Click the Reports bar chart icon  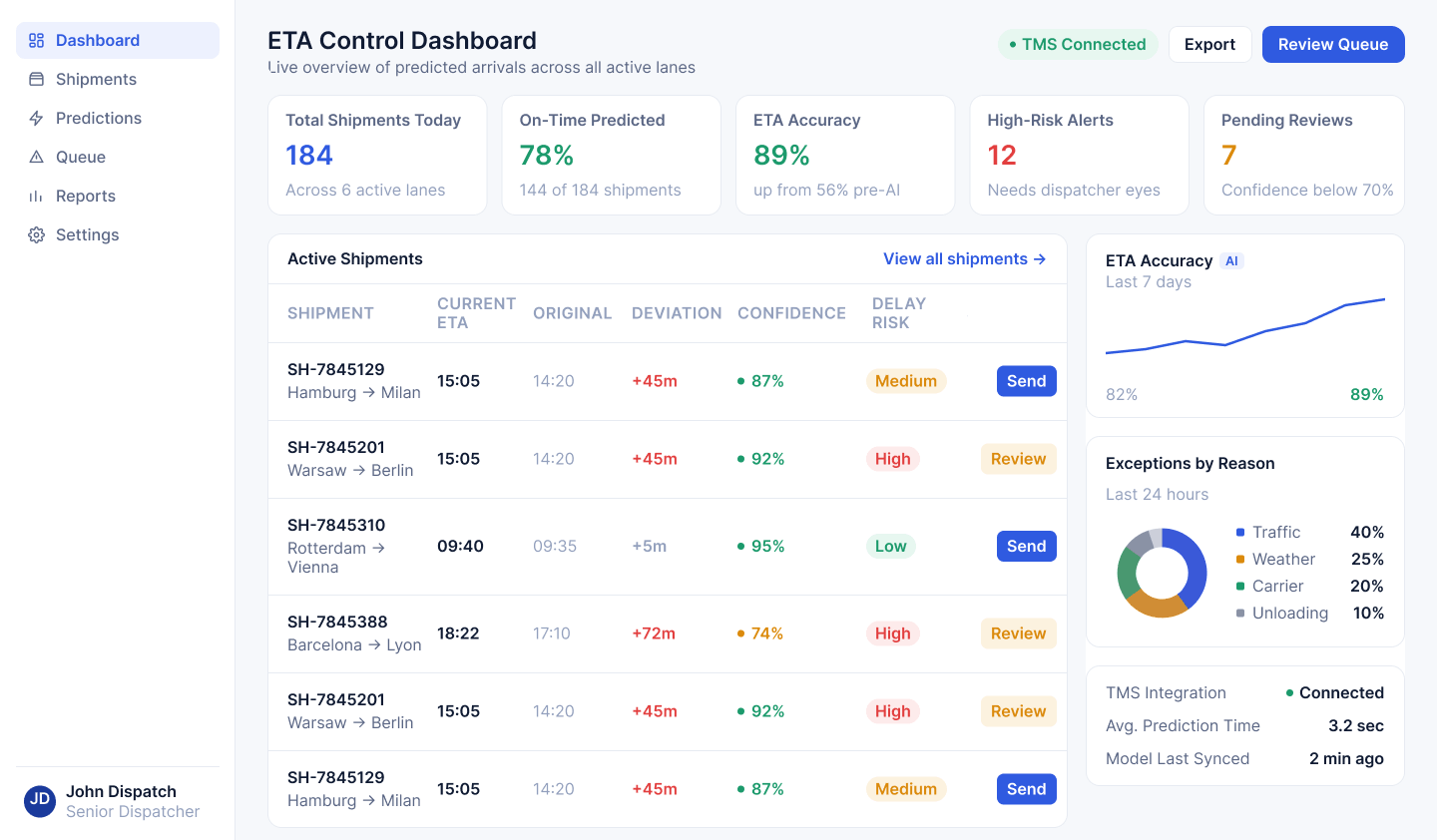pos(36,196)
